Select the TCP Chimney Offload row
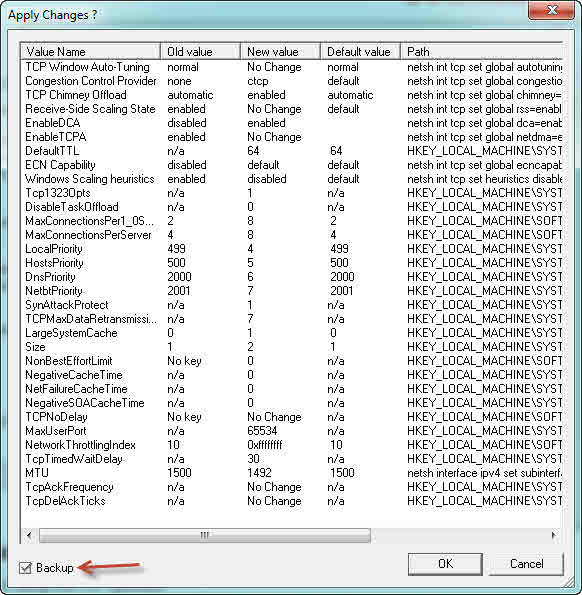582x595 pixels. point(291,95)
